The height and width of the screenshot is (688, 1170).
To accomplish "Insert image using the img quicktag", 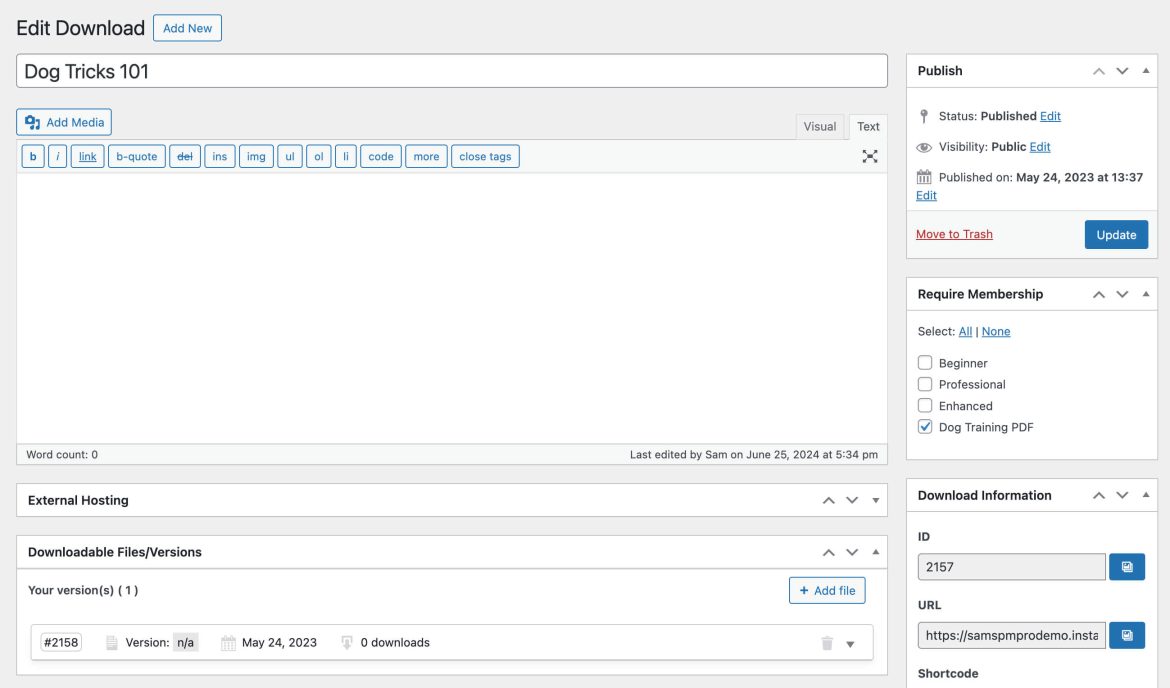I will coord(256,156).
